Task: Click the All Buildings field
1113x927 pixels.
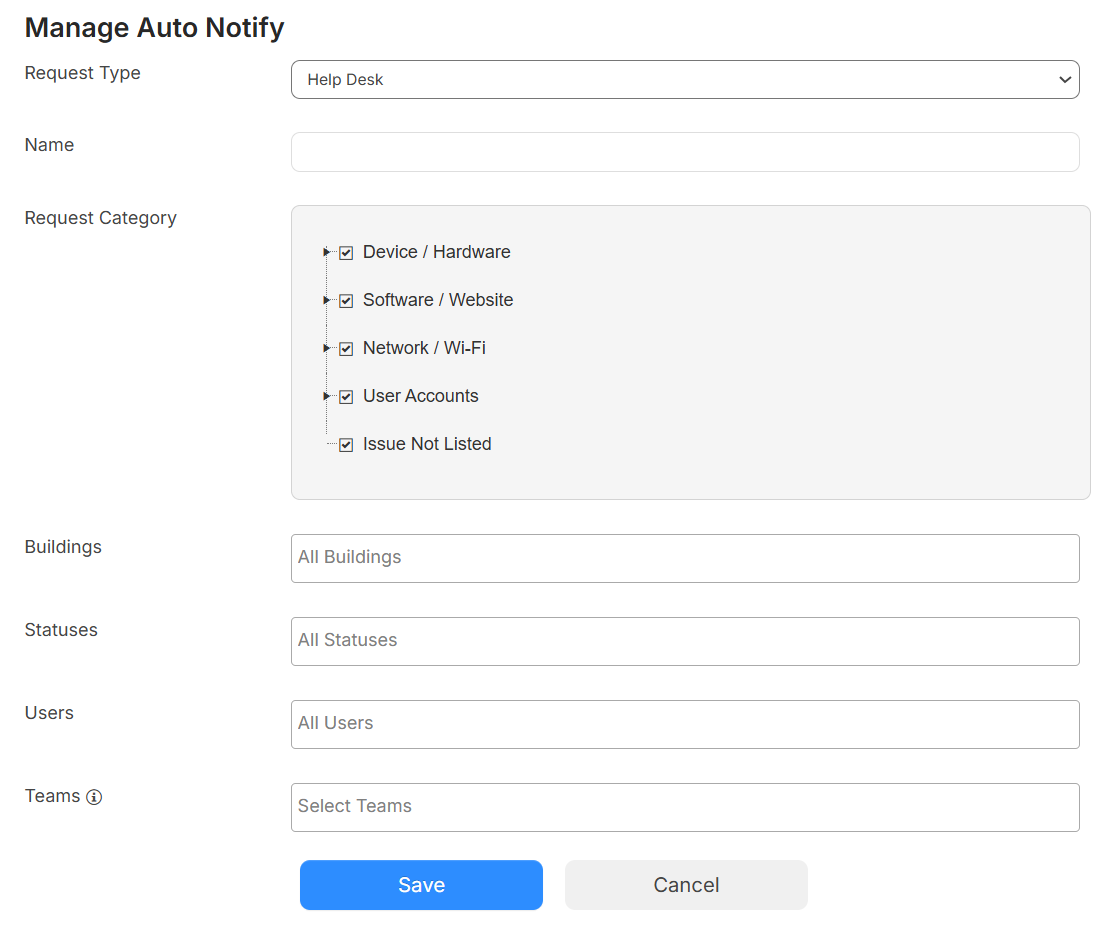Action: pyautogui.click(x=685, y=558)
